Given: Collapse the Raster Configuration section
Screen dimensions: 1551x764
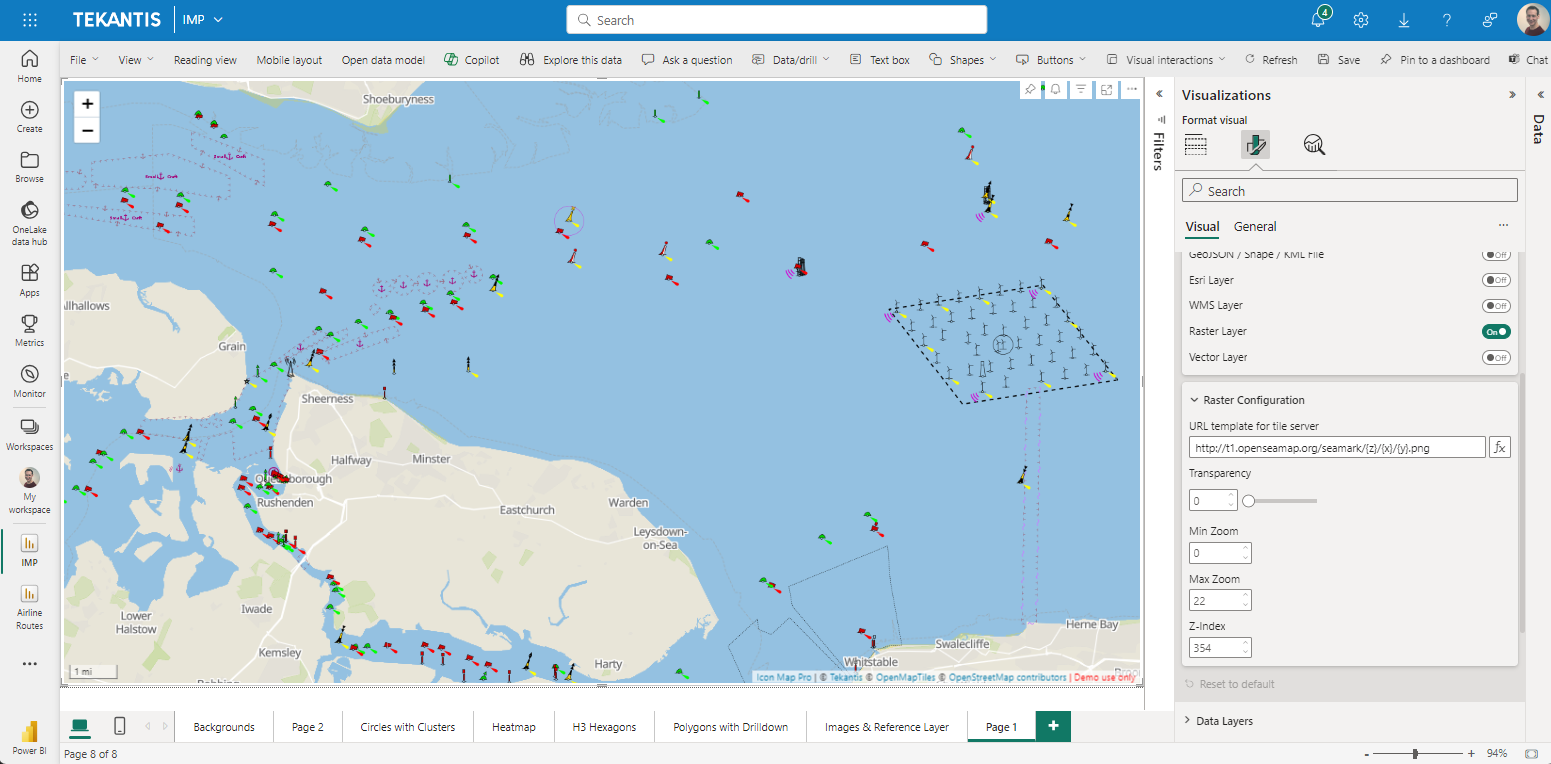Looking at the screenshot, I should pyautogui.click(x=1193, y=400).
